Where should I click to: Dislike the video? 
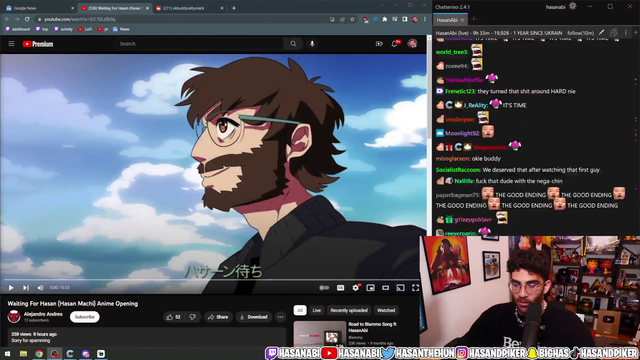coord(193,317)
